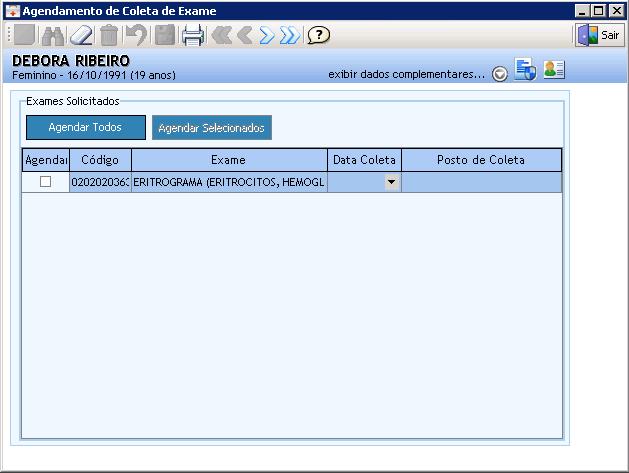Open the document shield icon
Viewport: 629px width, 473px height.
click(x=525, y=69)
